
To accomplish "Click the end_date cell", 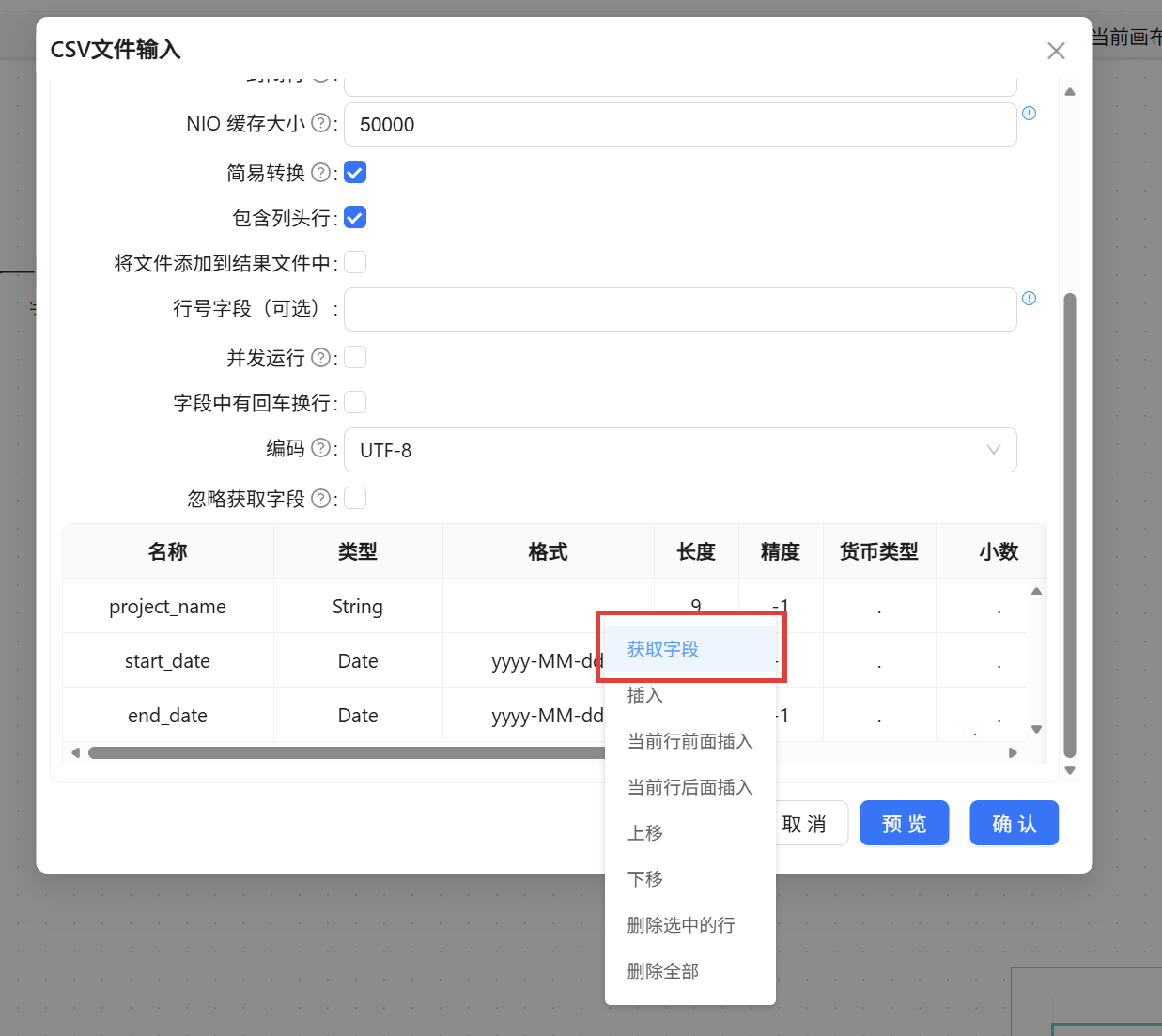I will click(168, 716).
